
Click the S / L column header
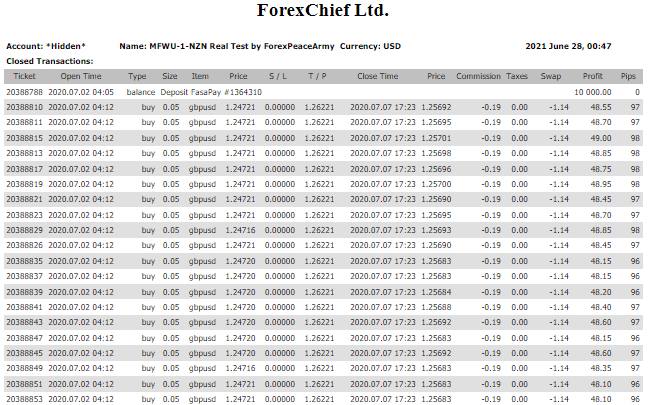click(278, 76)
